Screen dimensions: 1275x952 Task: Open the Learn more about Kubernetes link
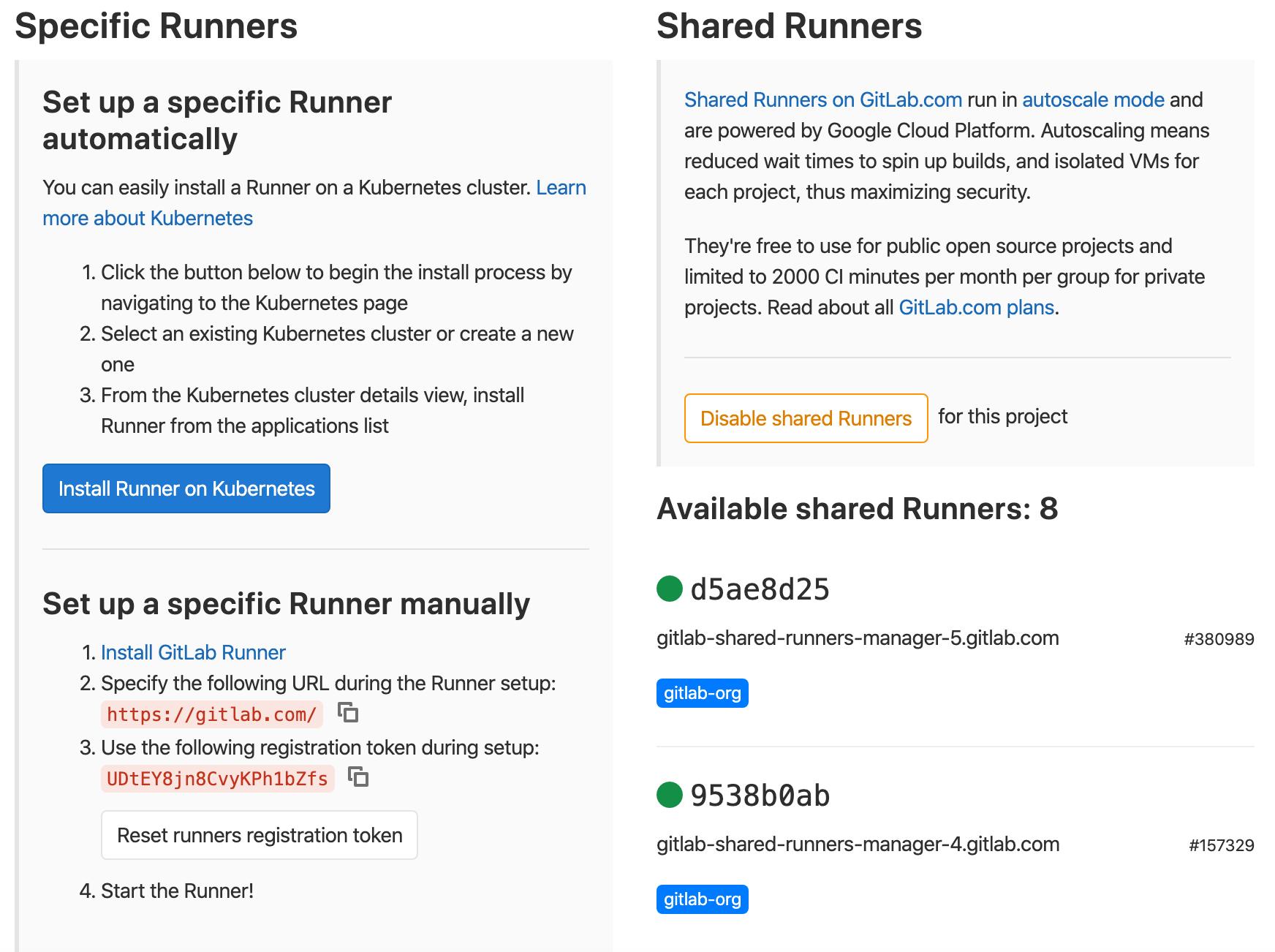click(147, 218)
